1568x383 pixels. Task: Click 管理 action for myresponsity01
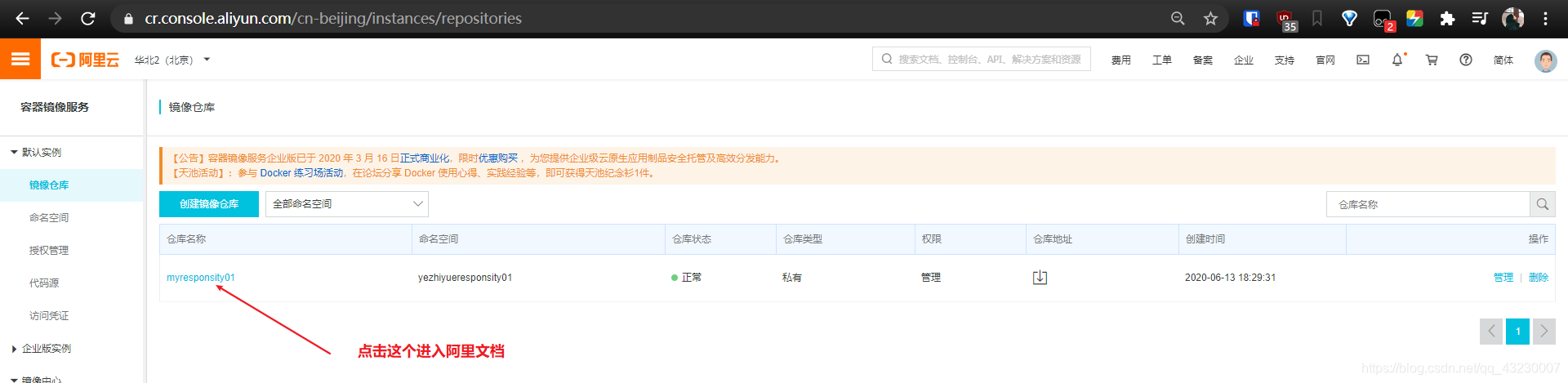pos(1503,278)
